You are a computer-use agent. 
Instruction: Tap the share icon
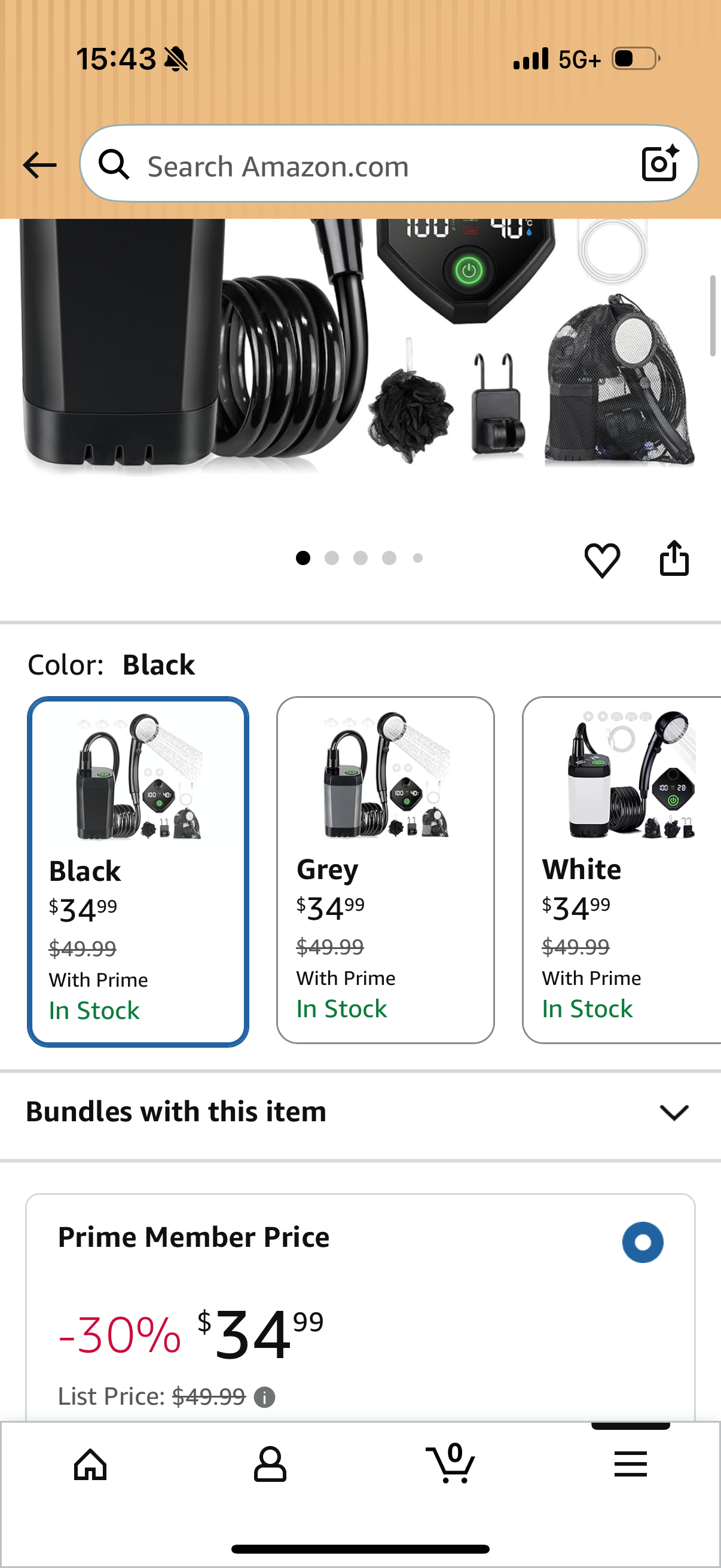coord(674,557)
